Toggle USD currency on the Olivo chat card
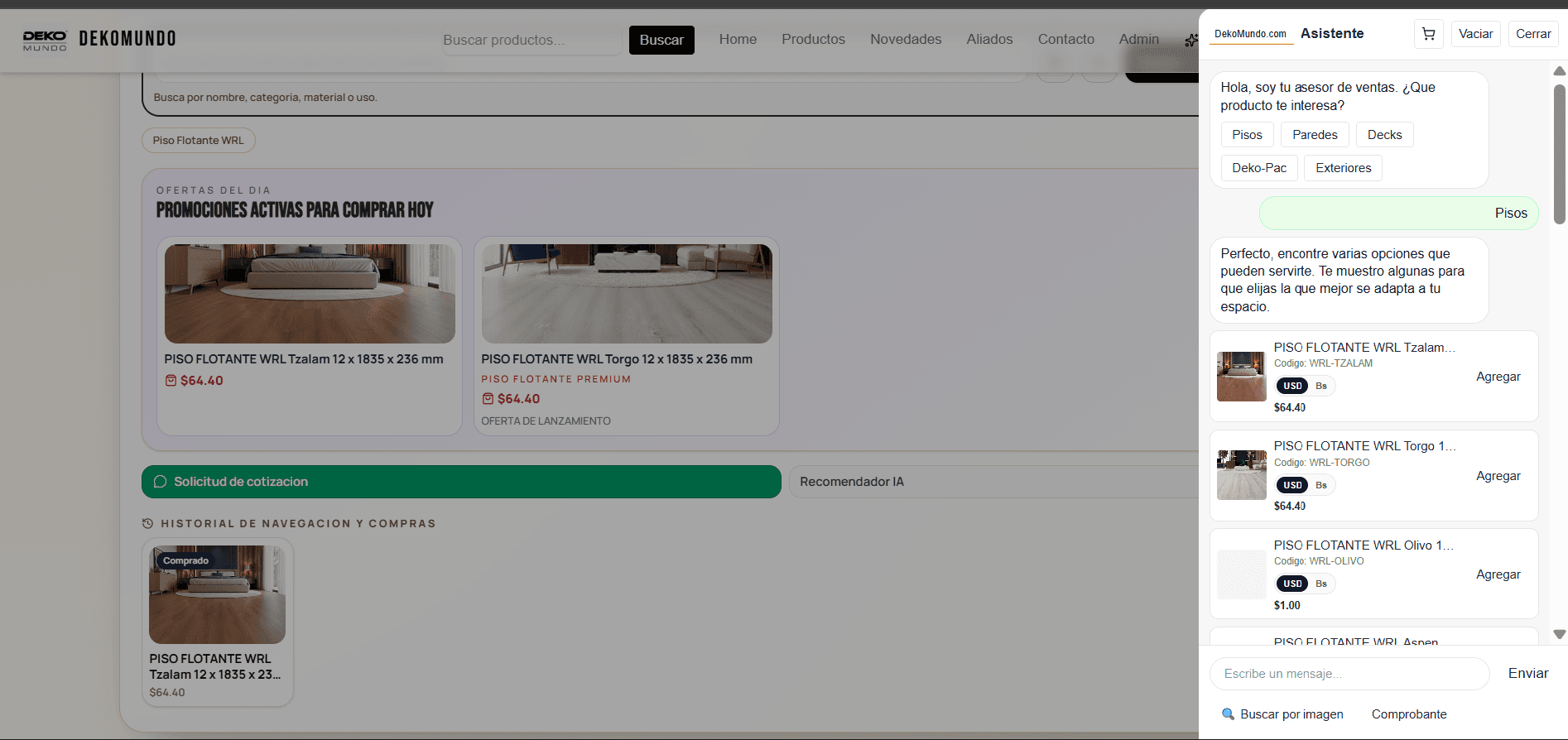The width and height of the screenshot is (1568, 740). click(1292, 584)
